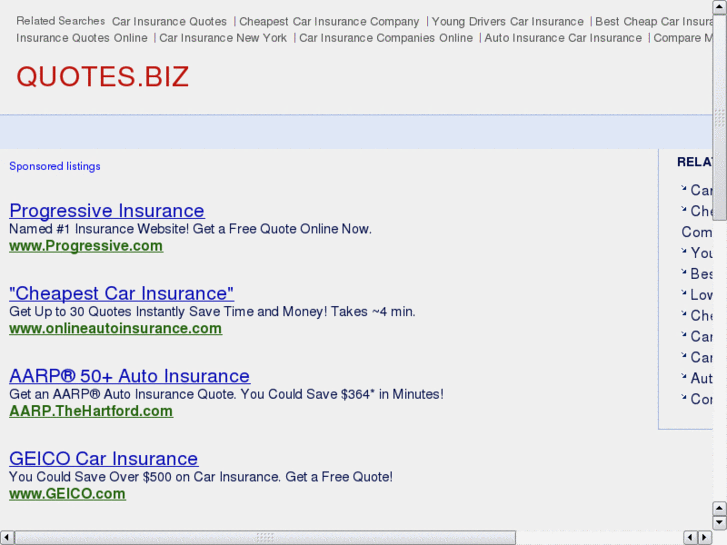Click the bullet arrow icon beside sidebar "Bes"

pyautogui.click(x=683, y=272)
